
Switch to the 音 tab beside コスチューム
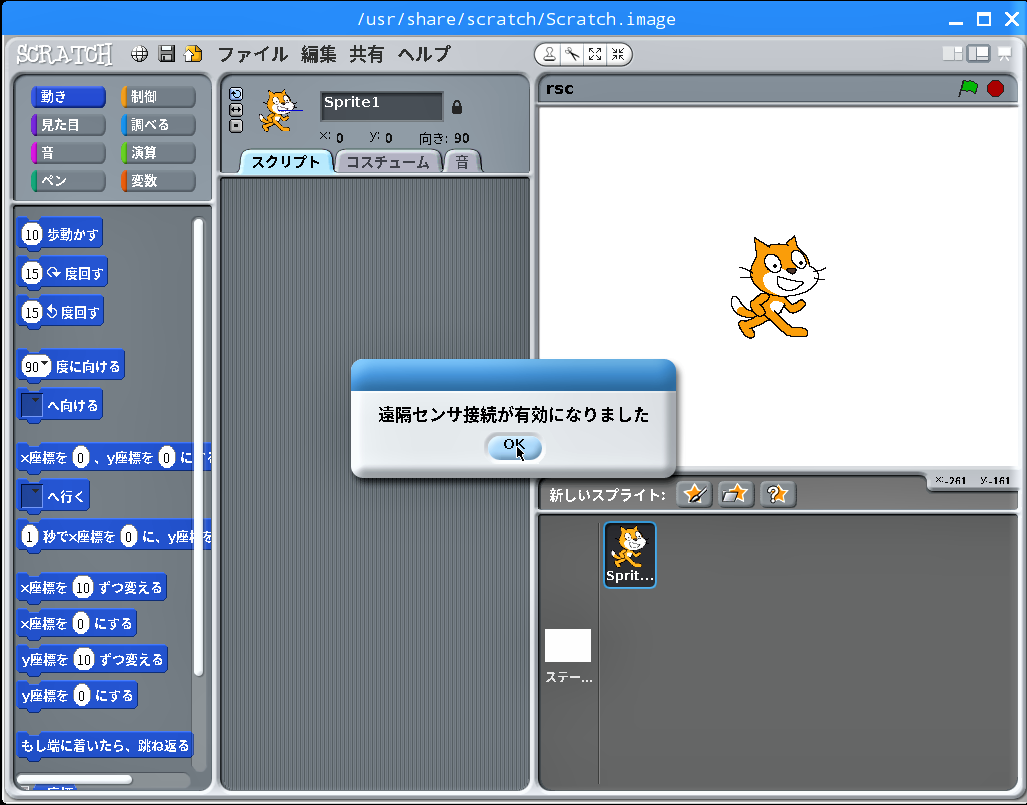tap(462, 162)
